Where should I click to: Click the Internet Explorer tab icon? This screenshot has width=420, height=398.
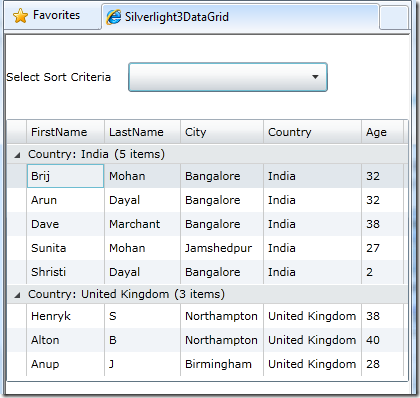click(x=114, y=17)
